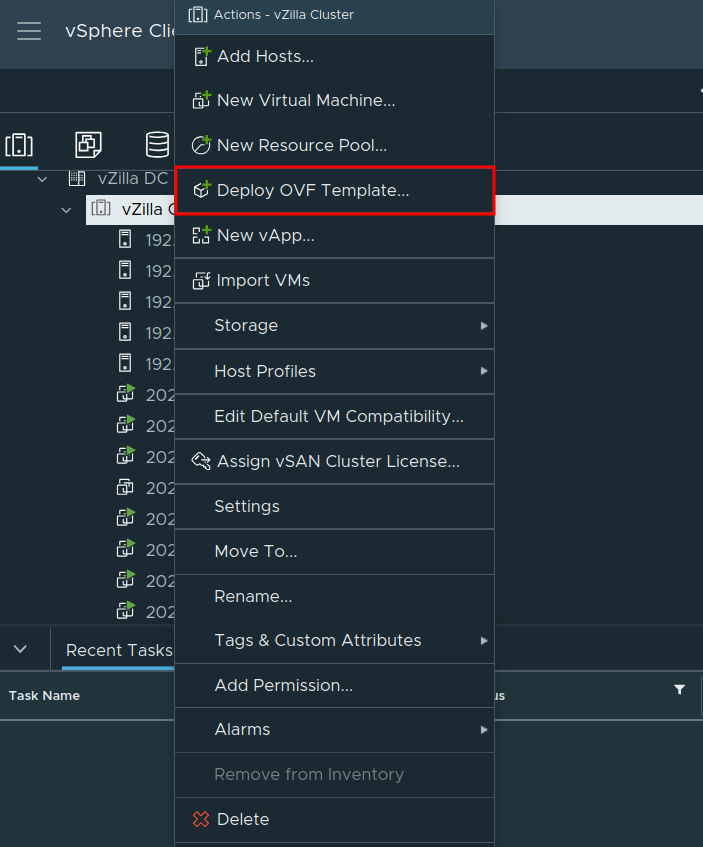The height and width of the screenshot is (847, 703).
Task: Select the vZilla DC tree item
Action: (x=133, y=178)
